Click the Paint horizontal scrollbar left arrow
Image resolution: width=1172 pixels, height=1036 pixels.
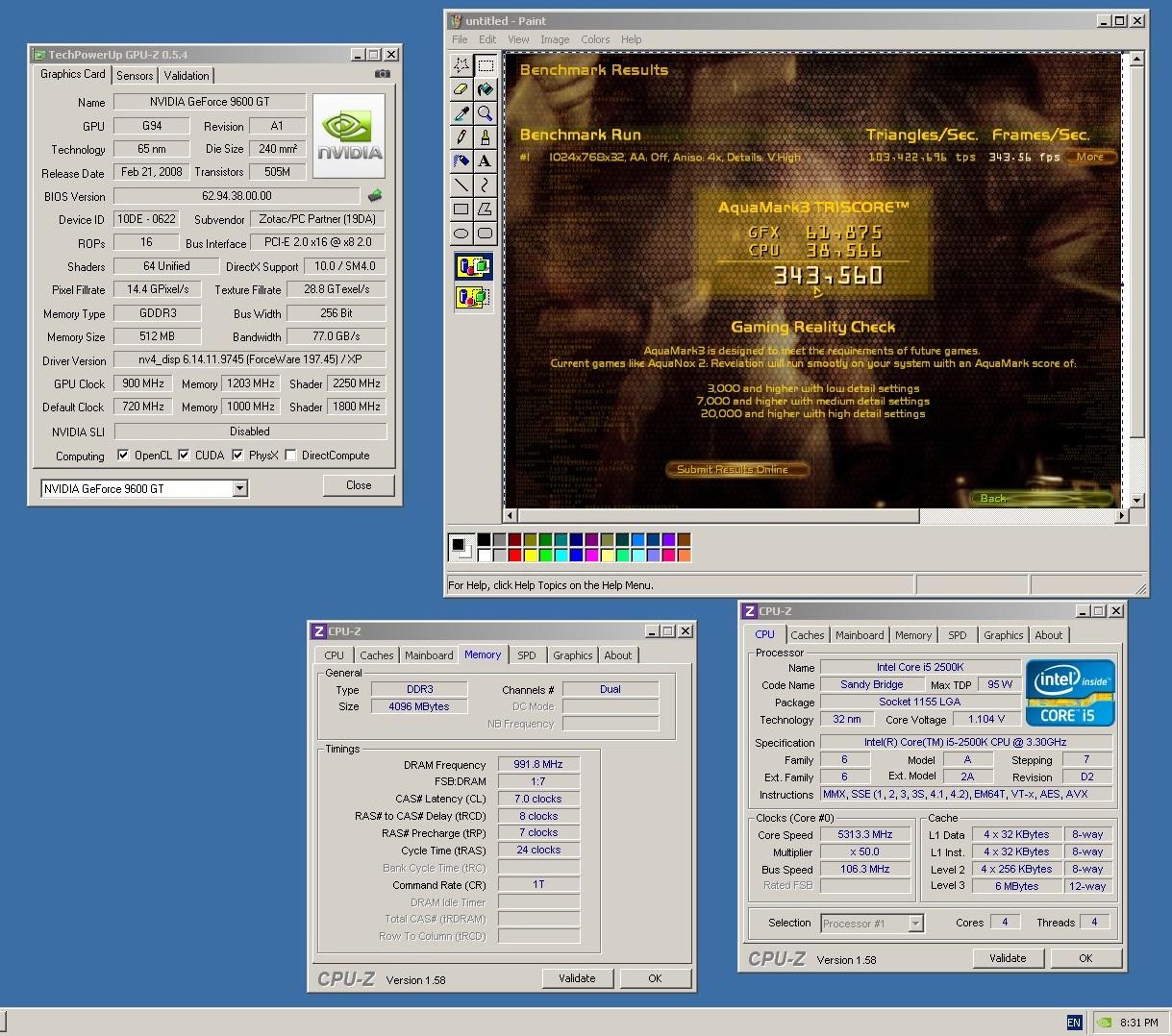tap(511, 516)
